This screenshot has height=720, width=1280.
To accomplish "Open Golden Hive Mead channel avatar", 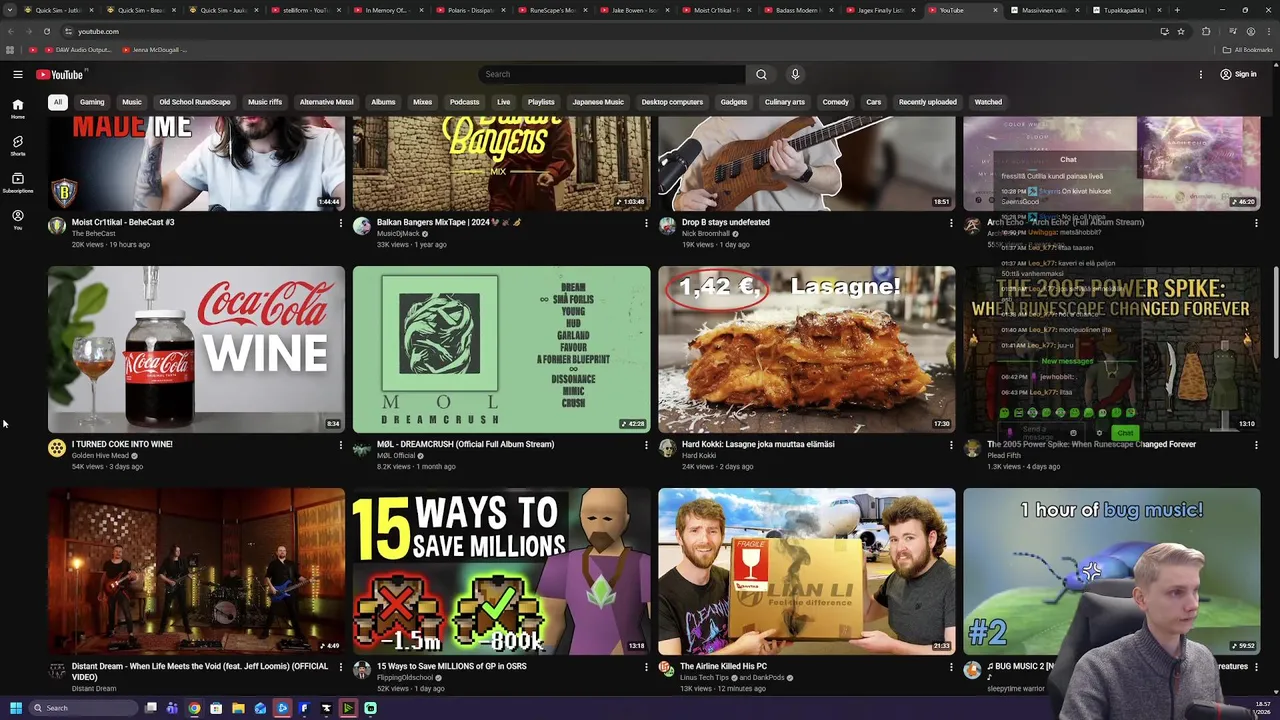I will pyautogui.click(x=57, y=448).
